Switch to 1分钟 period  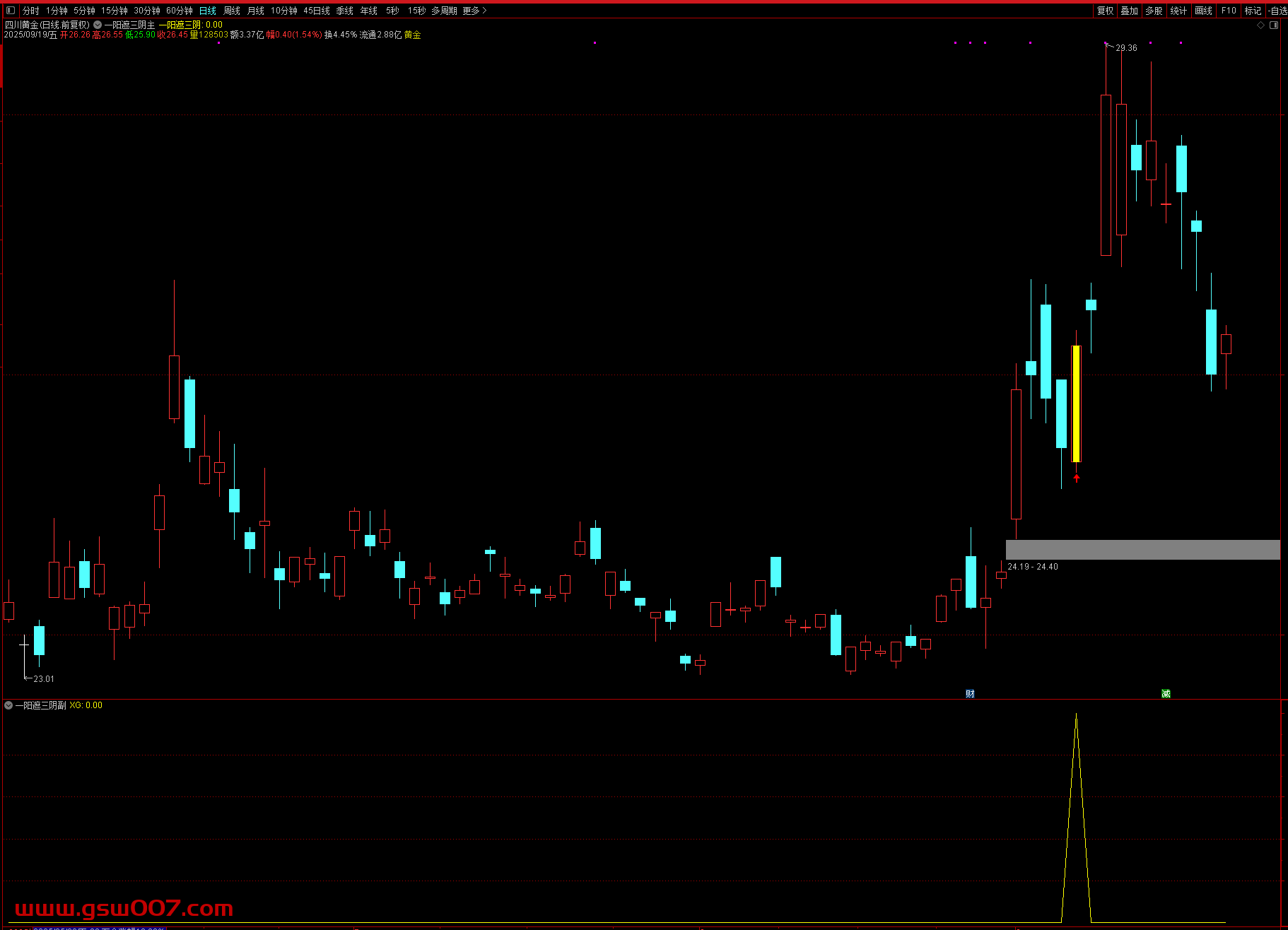57,11
